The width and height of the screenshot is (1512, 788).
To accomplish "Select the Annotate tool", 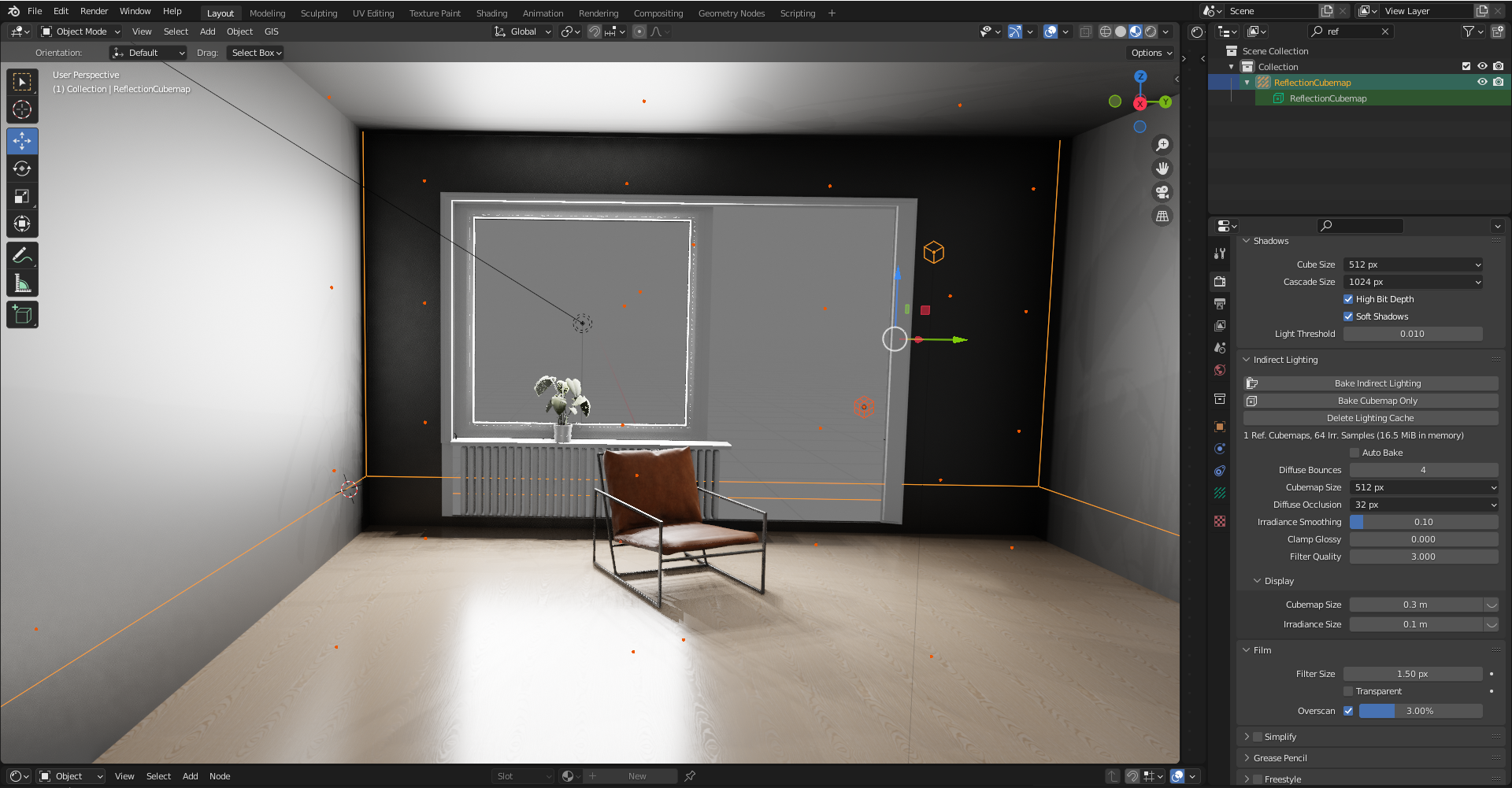I will coord(22,255).
